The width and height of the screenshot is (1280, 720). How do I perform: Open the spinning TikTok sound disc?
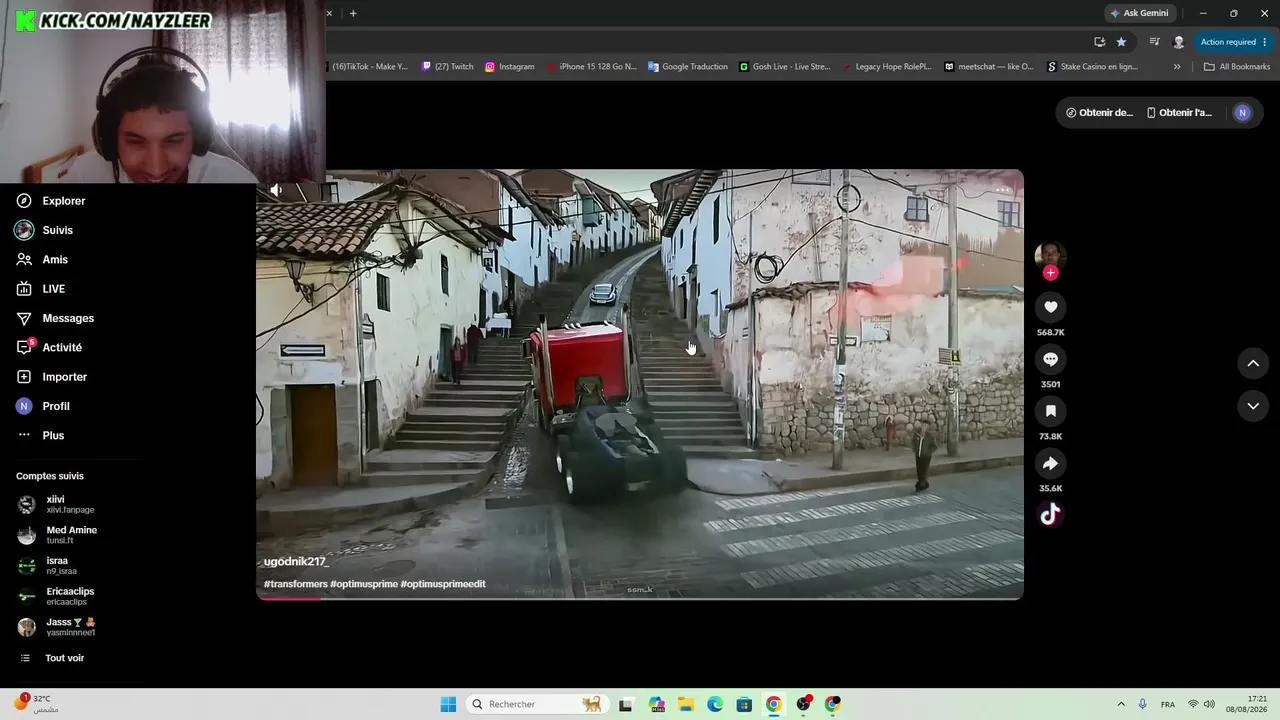pos(1050,514)
